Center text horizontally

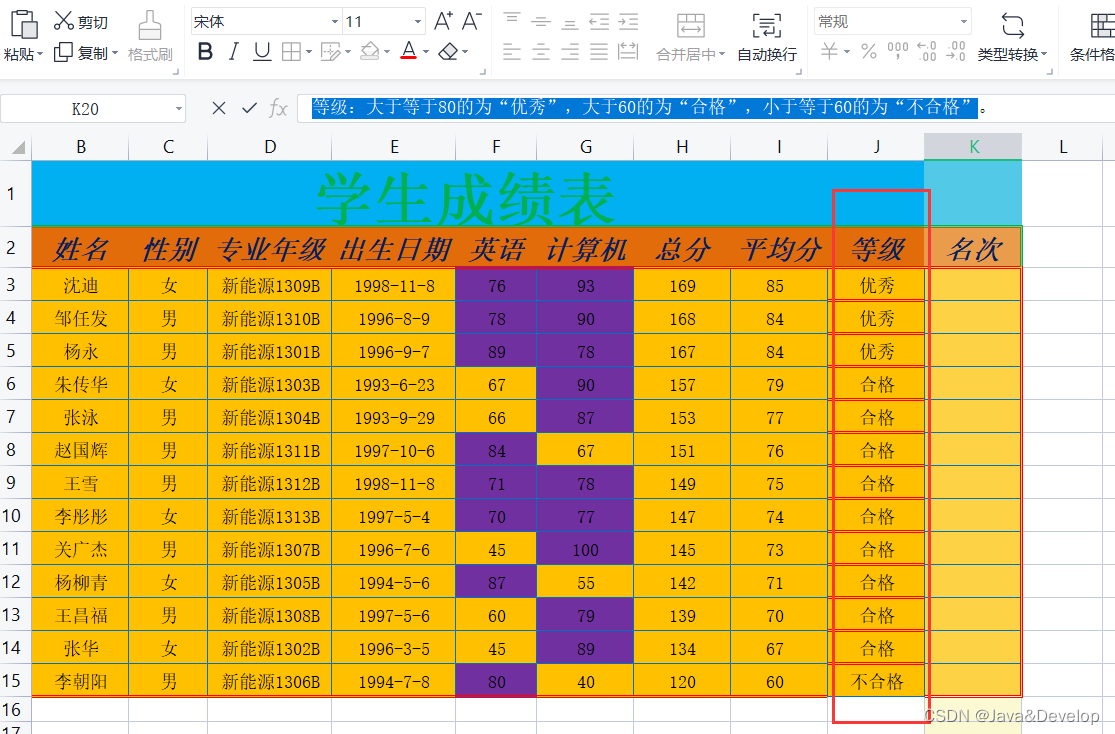pyautogui.click(x=541, y=52)
